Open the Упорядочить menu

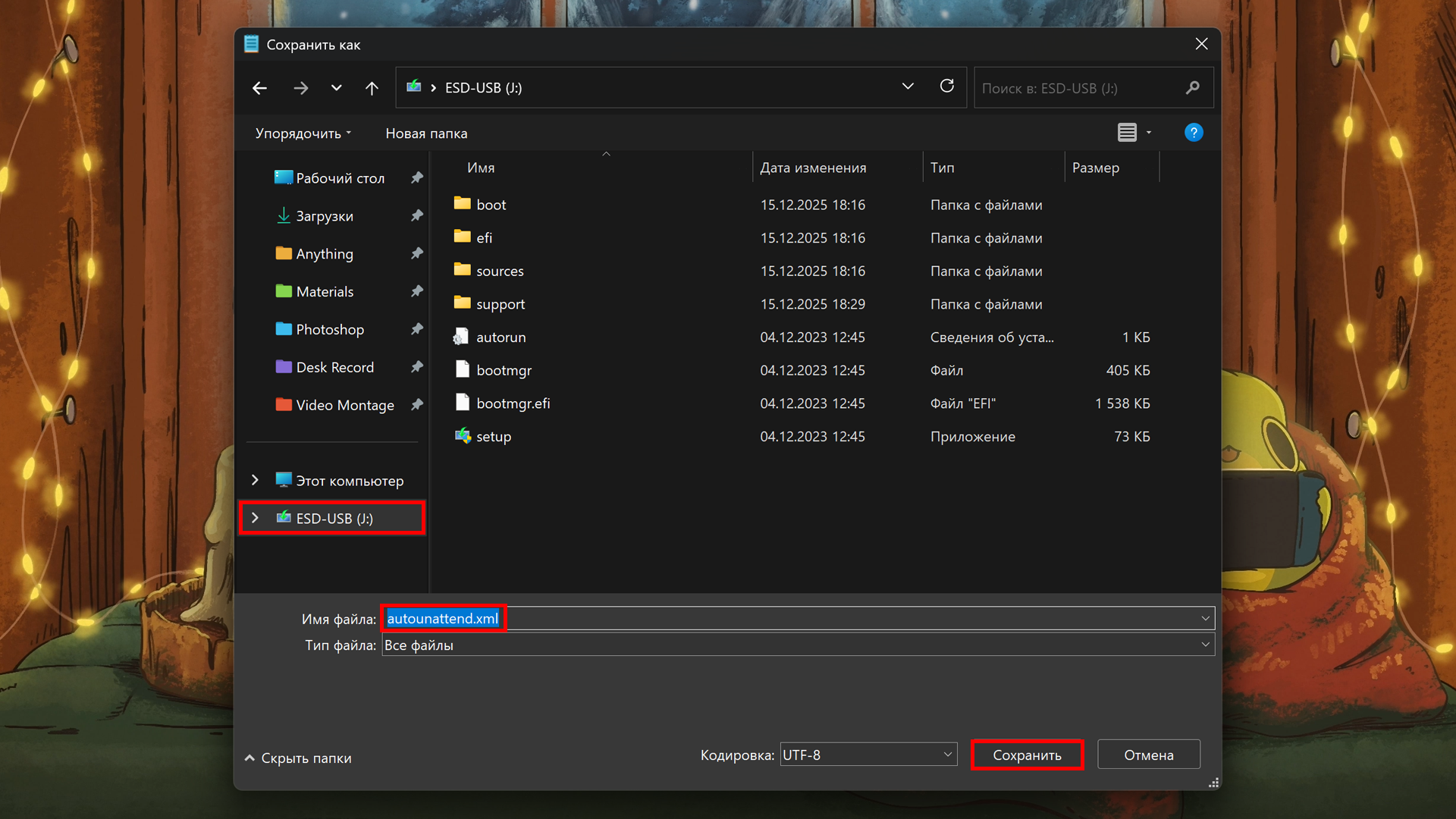coord(303,133)
